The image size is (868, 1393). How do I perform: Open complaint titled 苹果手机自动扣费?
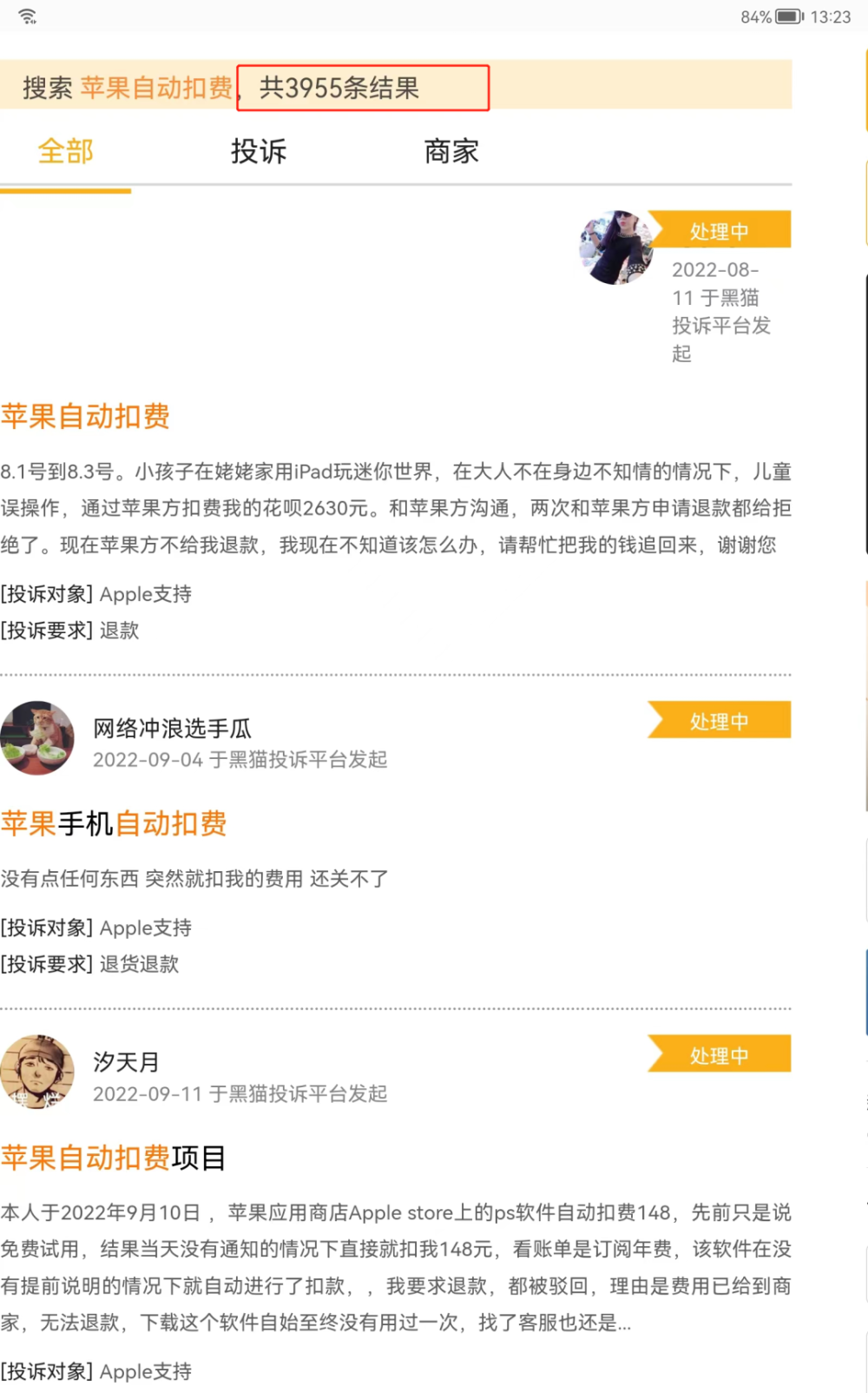pos(114,823)
